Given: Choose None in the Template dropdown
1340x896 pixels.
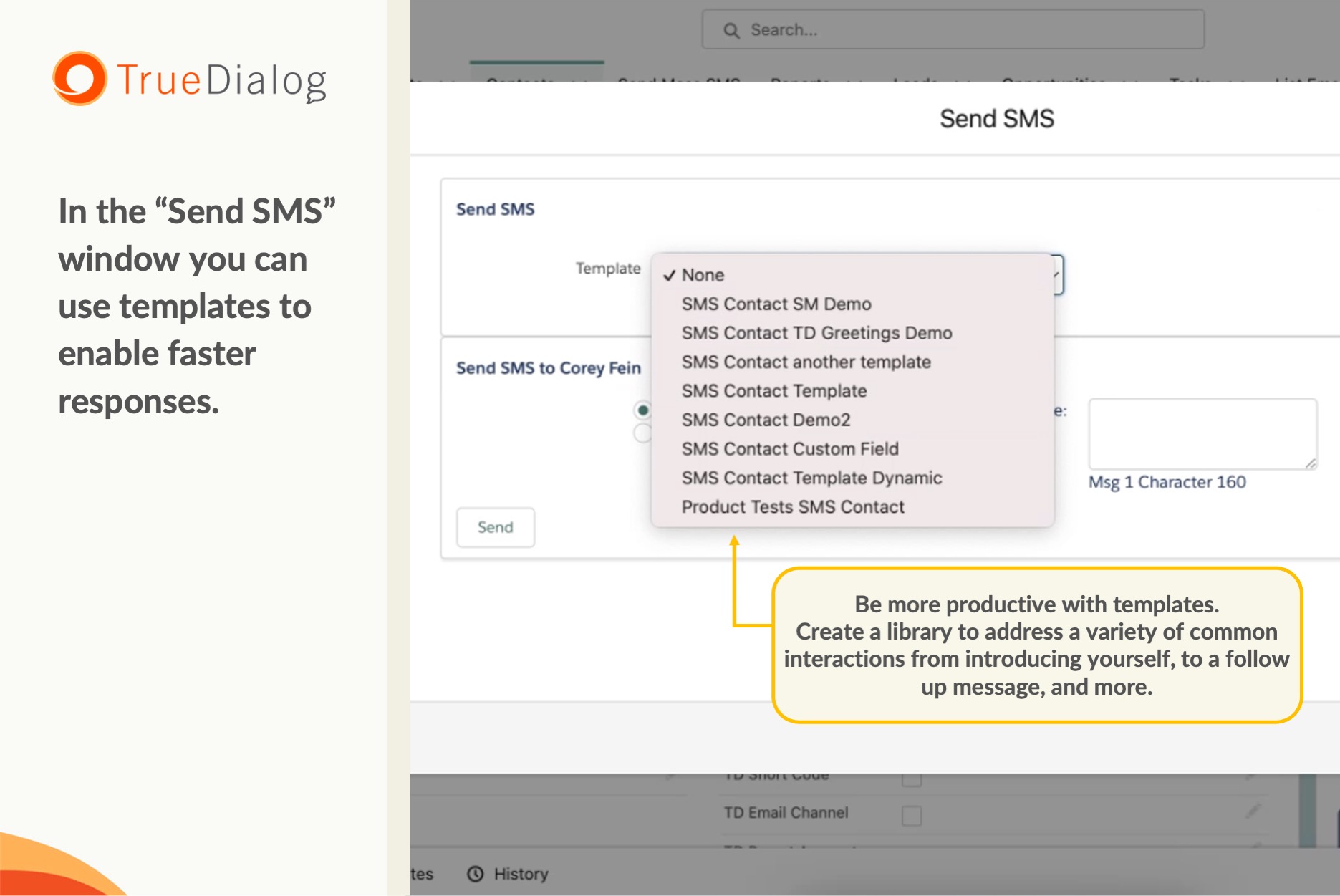Looking at the screenshot, I should (x=703, y=275).
